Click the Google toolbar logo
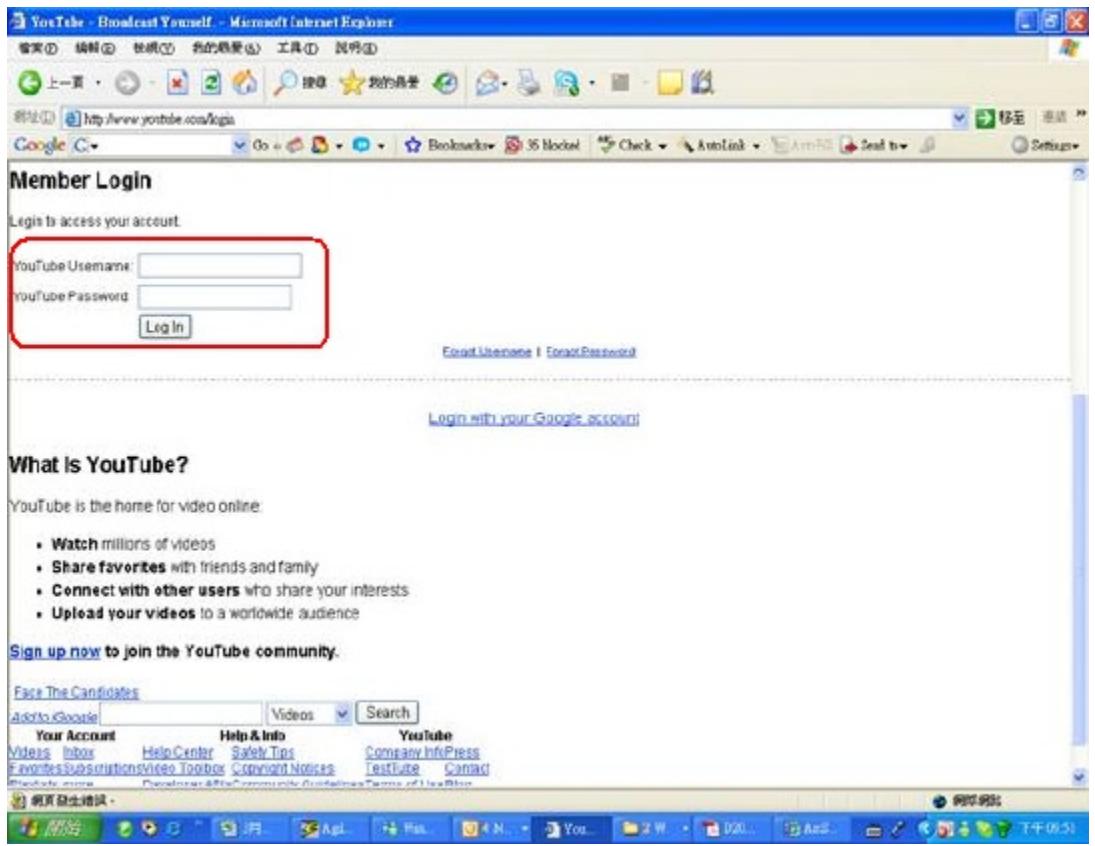 click(x=39, y=145)
